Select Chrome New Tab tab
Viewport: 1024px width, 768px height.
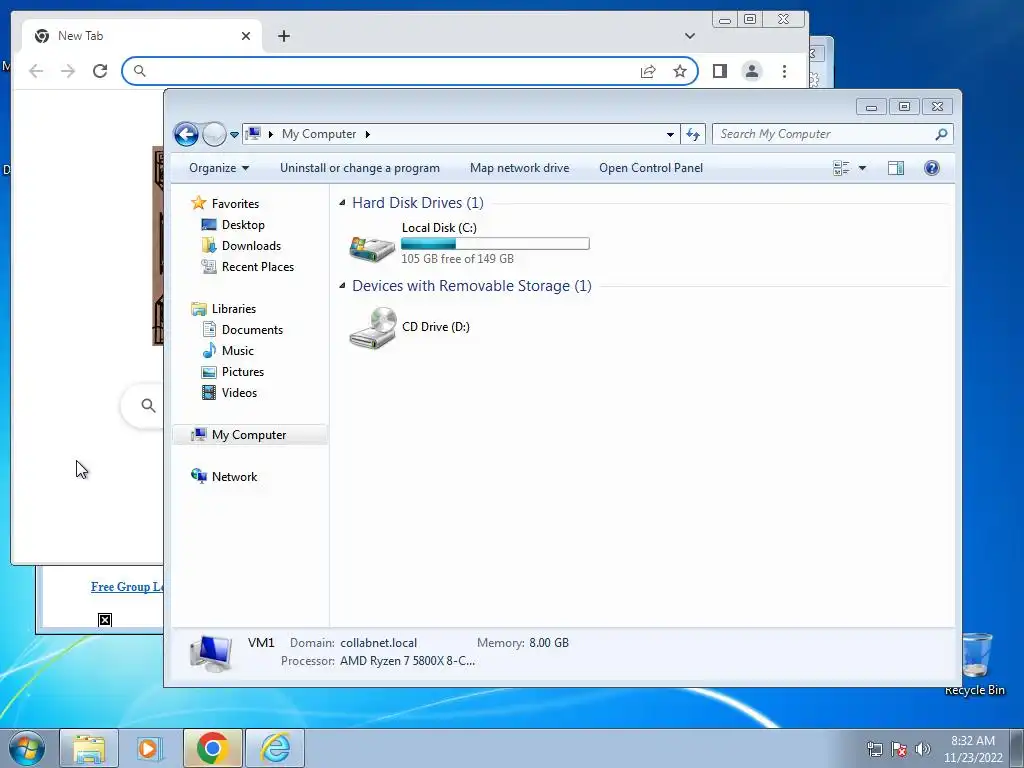(142, 36)
